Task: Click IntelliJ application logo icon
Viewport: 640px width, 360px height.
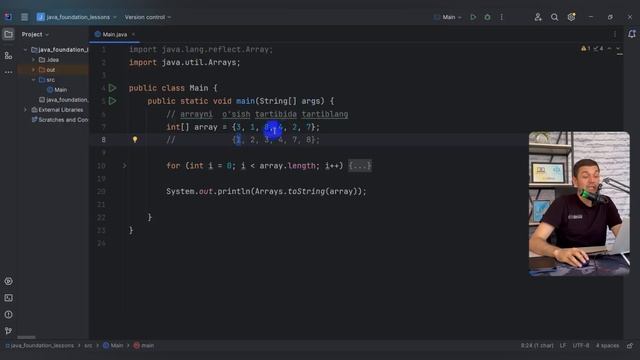Action: click(8, 17)
